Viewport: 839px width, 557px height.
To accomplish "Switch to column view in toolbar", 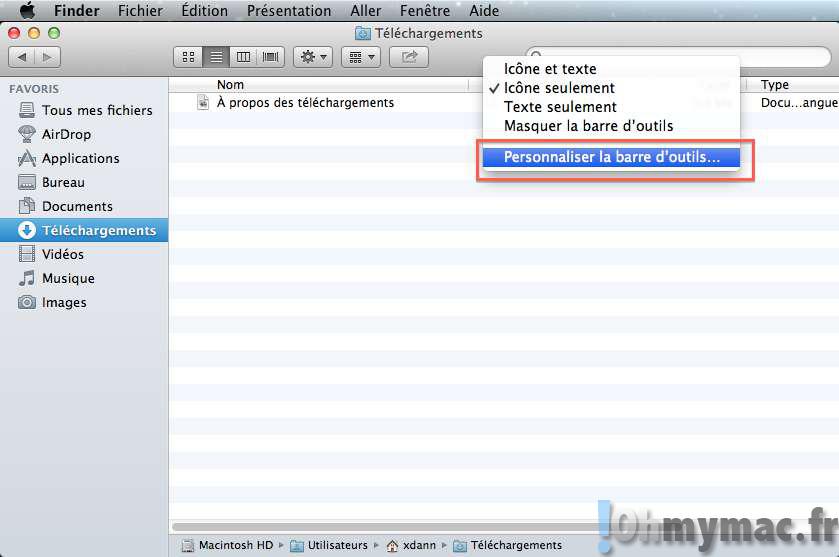I will tap(243, 57).
